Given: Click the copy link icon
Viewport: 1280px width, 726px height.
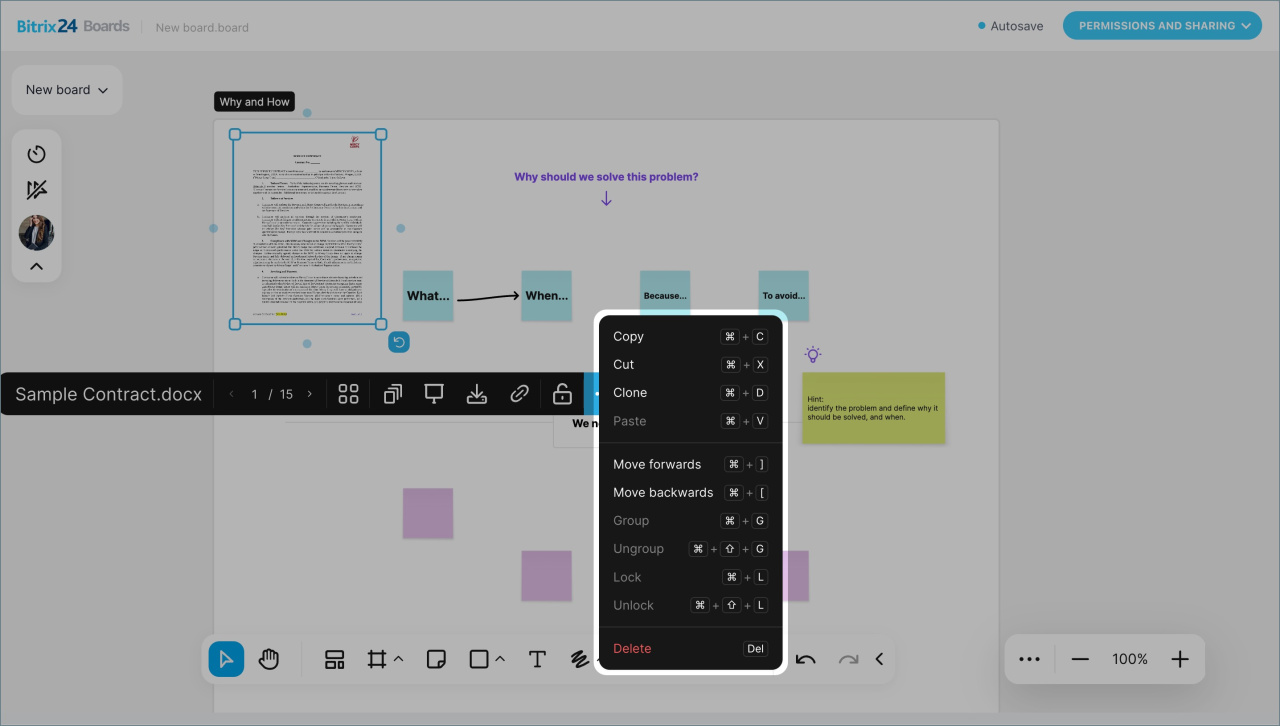Looking at the screenshot, I should (x=519, y=394).
